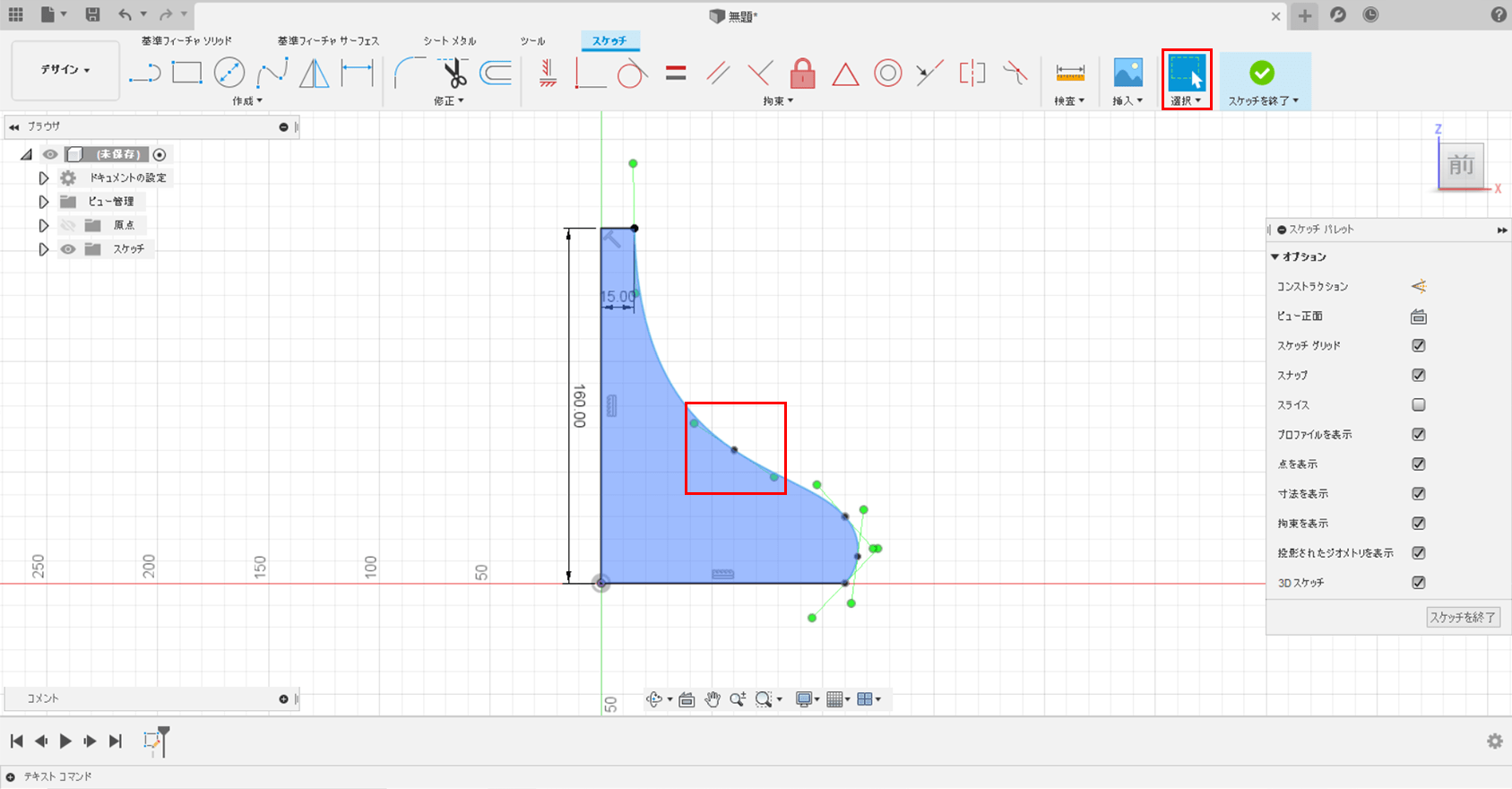Screen dimensions: 1512x789
Task: Open the 検査 dropdown menu
Action: (x=1069, y=101)
